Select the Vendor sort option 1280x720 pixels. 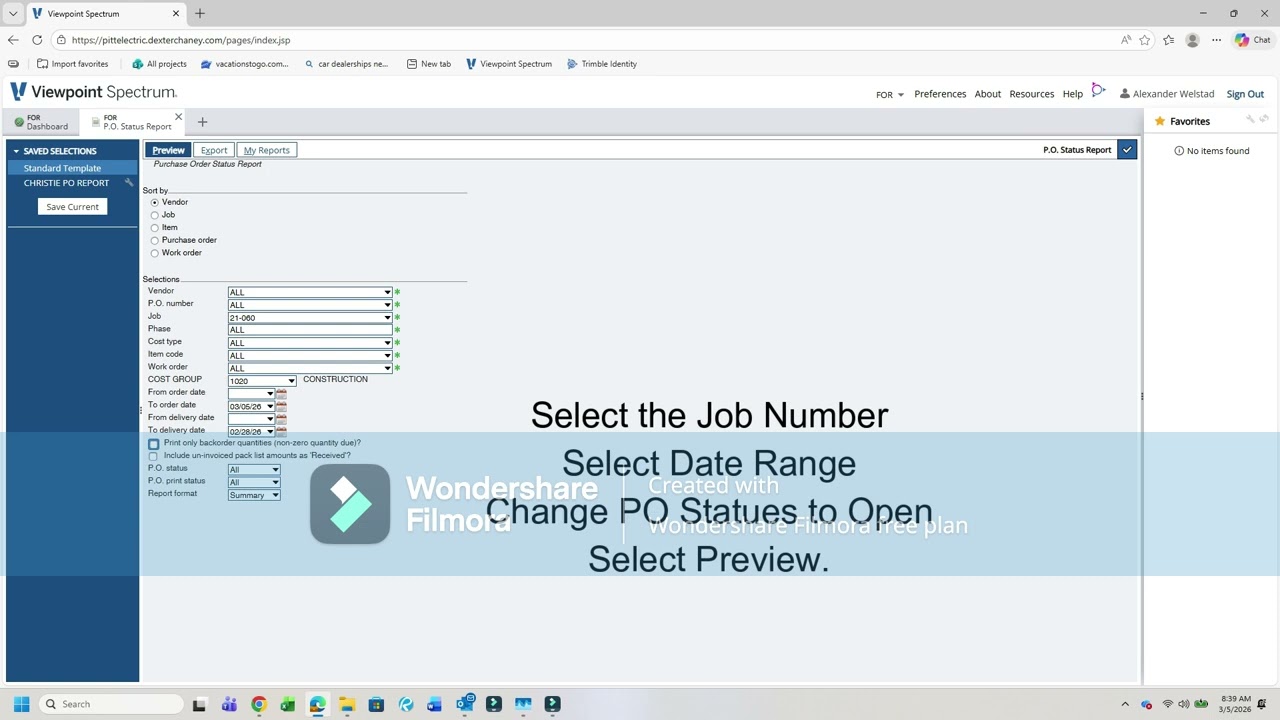coord(154,203)
